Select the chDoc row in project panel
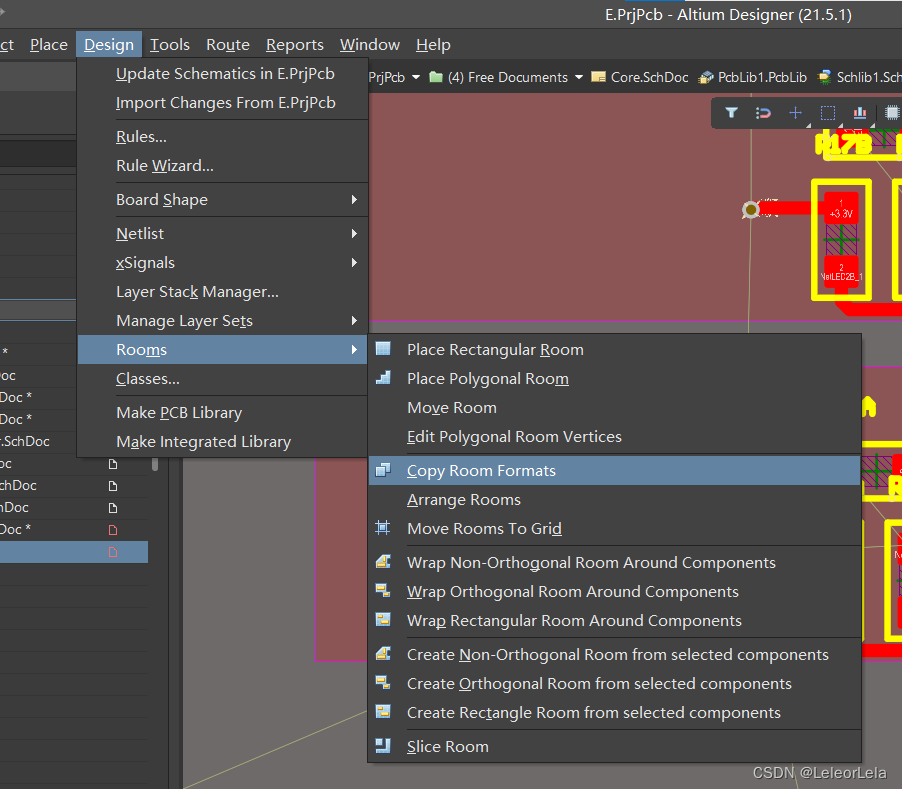This screenshot has width=902, height=789. tap(74, 486)
